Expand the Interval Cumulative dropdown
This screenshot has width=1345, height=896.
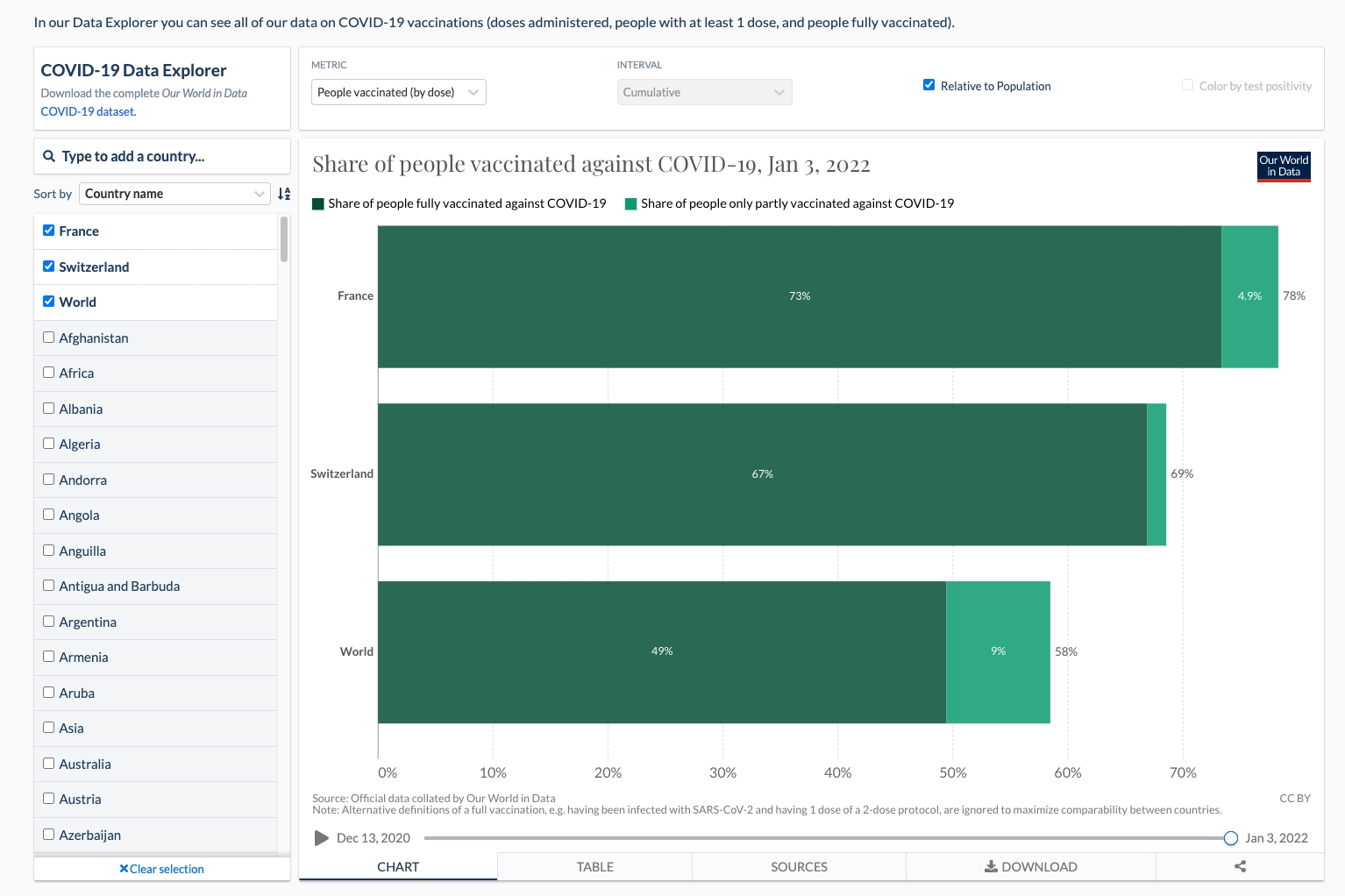[704, 92]
